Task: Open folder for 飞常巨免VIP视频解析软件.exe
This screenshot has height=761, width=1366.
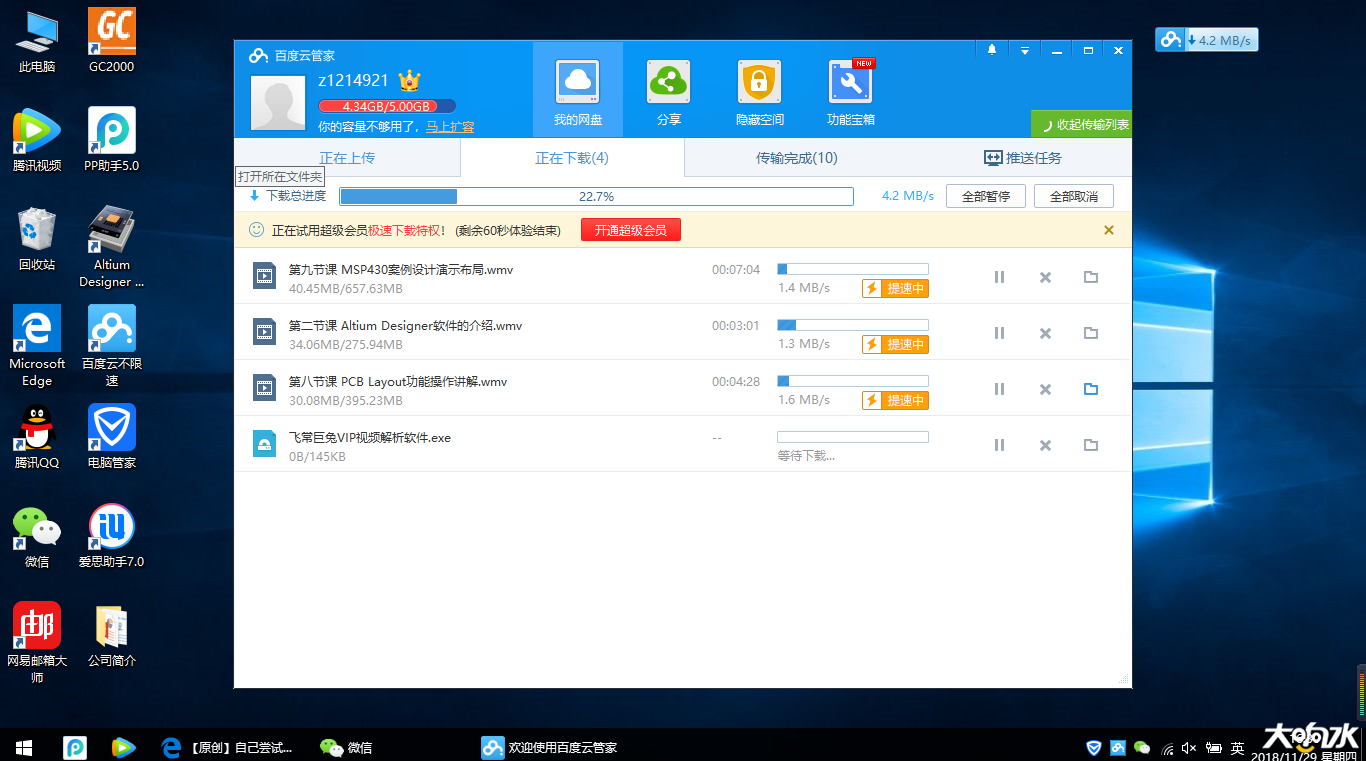Action: pyautogui.click(x=1091, y=445)
